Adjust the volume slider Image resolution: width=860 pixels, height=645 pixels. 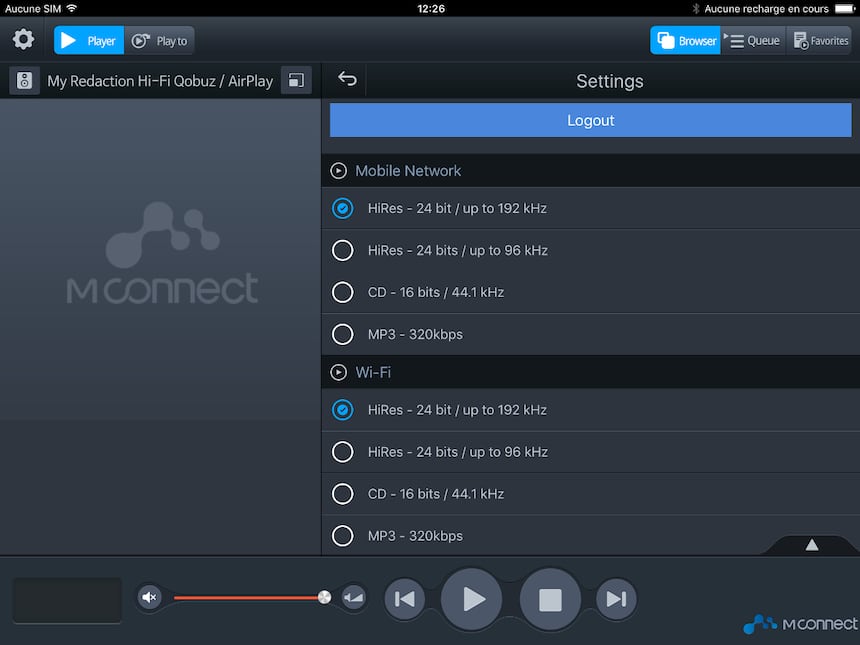(x=250, y=597)
